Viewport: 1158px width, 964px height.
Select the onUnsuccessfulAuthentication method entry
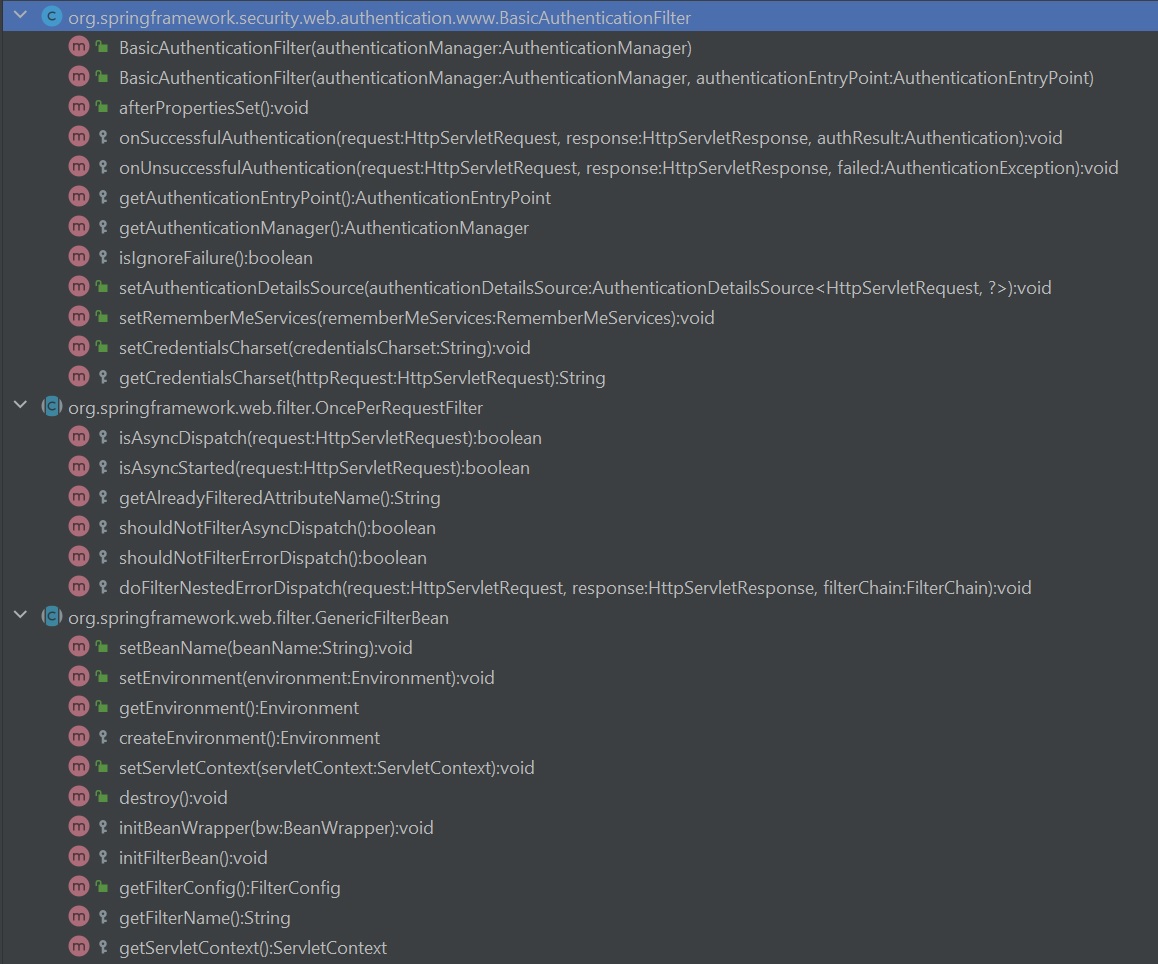pos(618,168)
